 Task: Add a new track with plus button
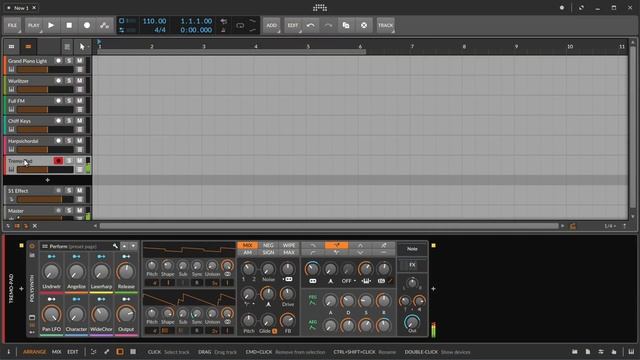[x=47, y=180]
